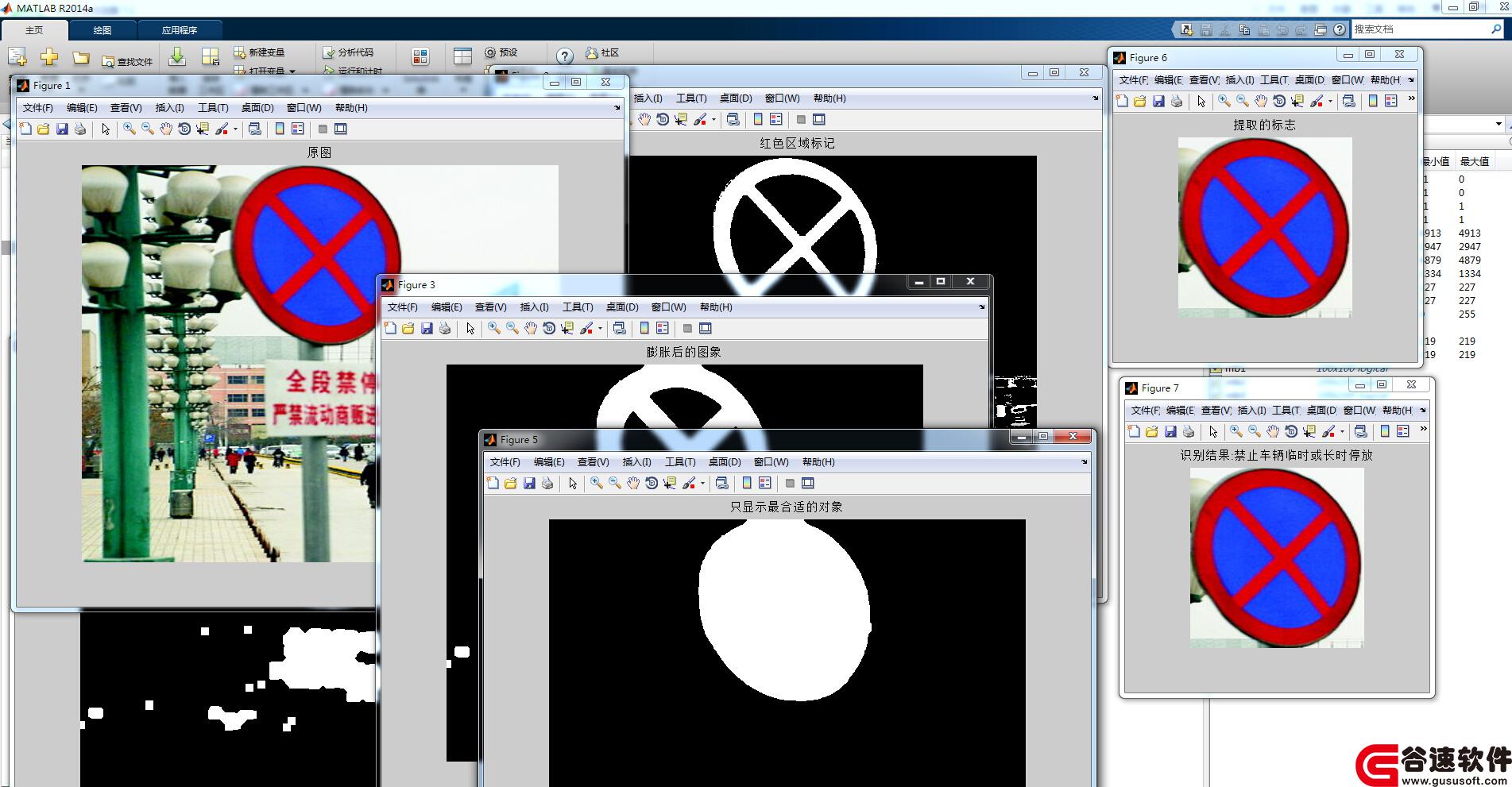Image resolution: width=1512 pixels, height=787 pixels.
Task: Click Save icon in Figure 5 toolbar
Action: click(x=529, y=483)
